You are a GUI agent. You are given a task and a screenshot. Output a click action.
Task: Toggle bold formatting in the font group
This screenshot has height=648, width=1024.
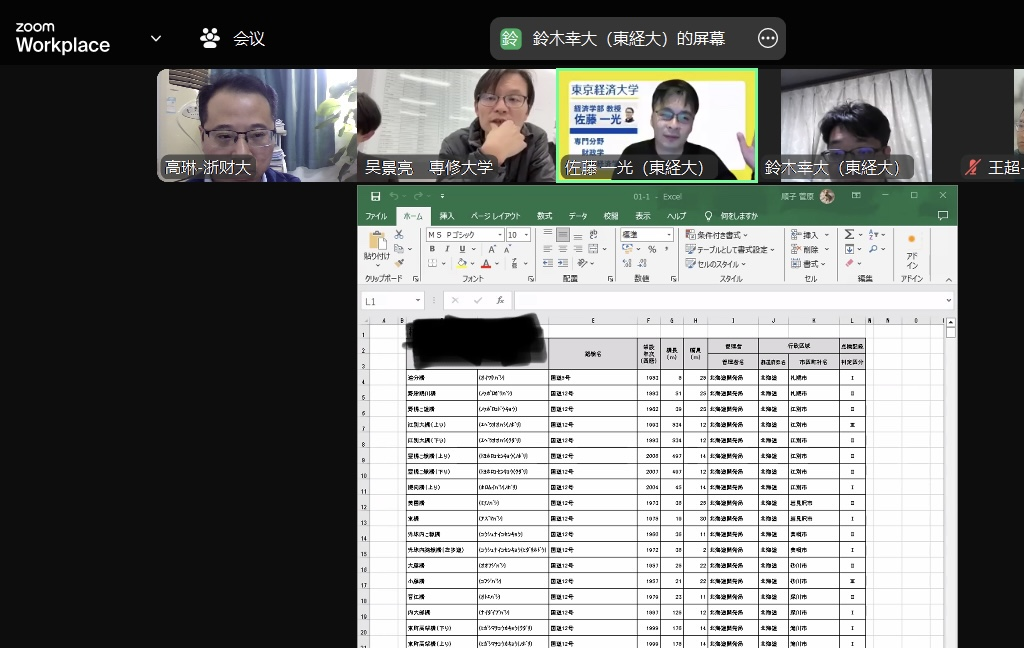tap(433, 249)
